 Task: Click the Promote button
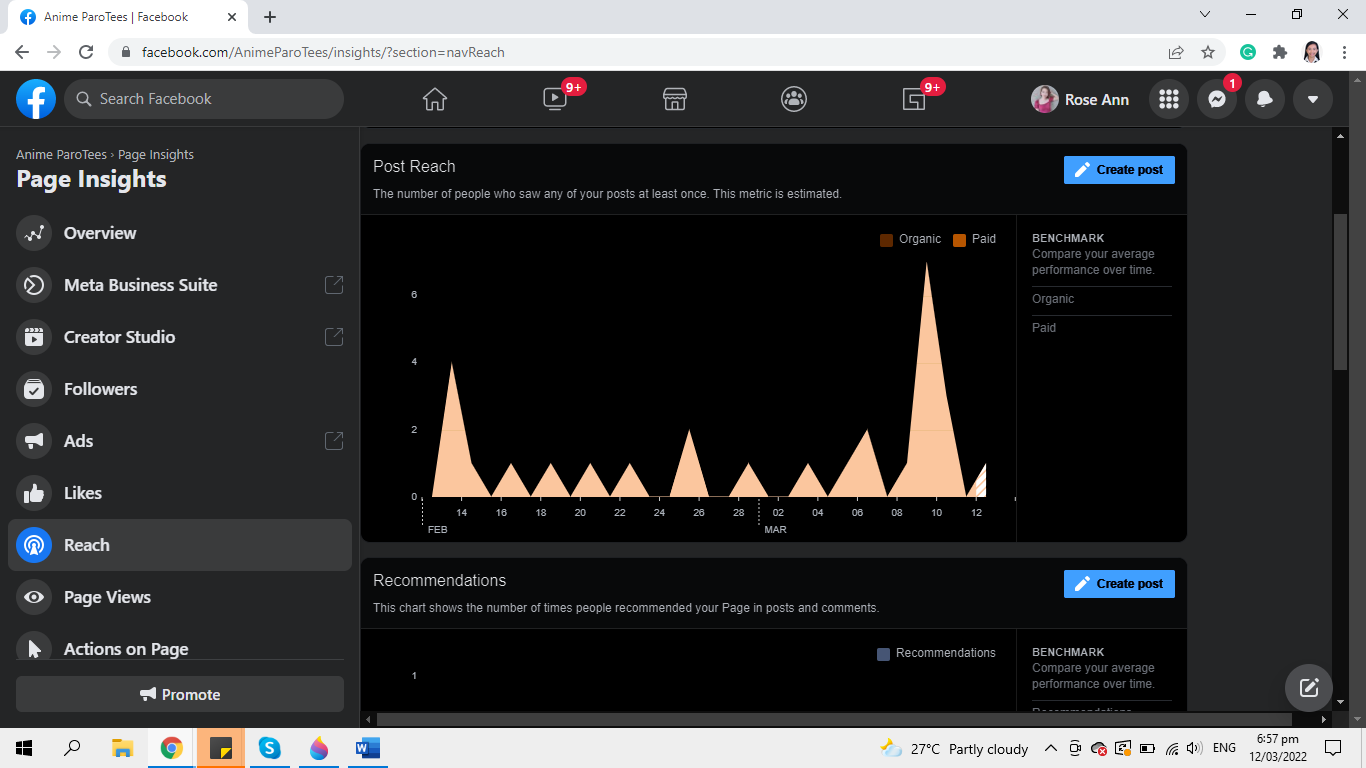180,694
